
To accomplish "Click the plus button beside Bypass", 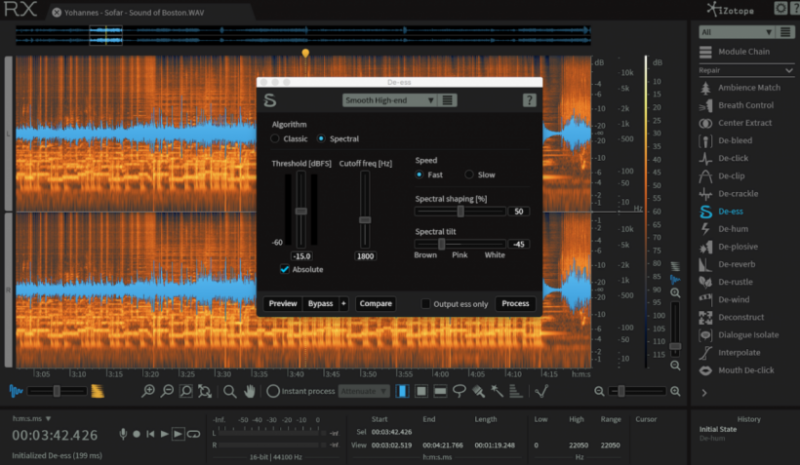I will pyautogui.click(x=343, y=304).
